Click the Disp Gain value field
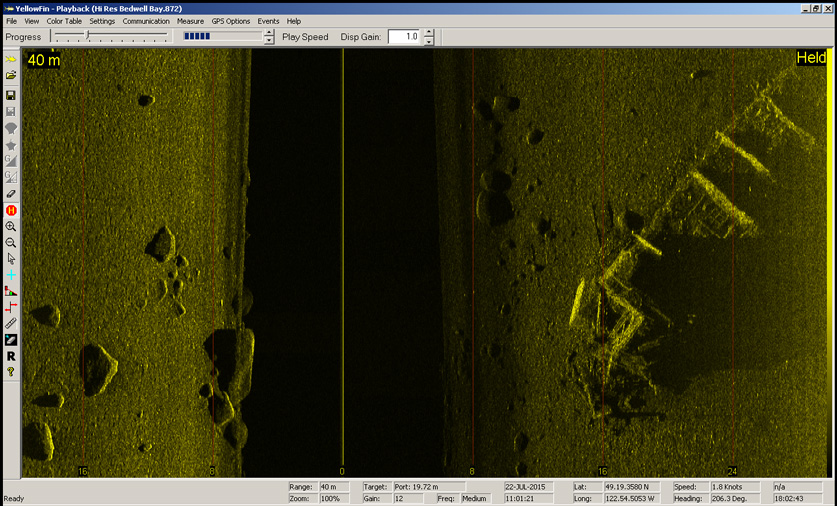Image resolution: width=837 pixels, height=506 pixels. (x=404, y=37)
